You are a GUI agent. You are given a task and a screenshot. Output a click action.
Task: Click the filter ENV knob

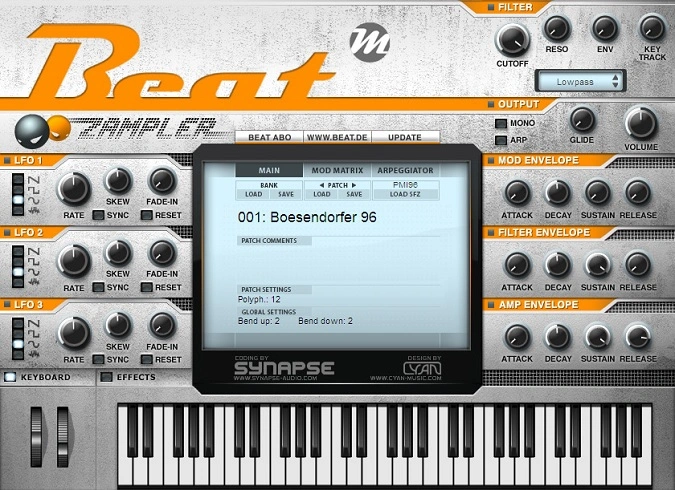[x=605, y=29]
